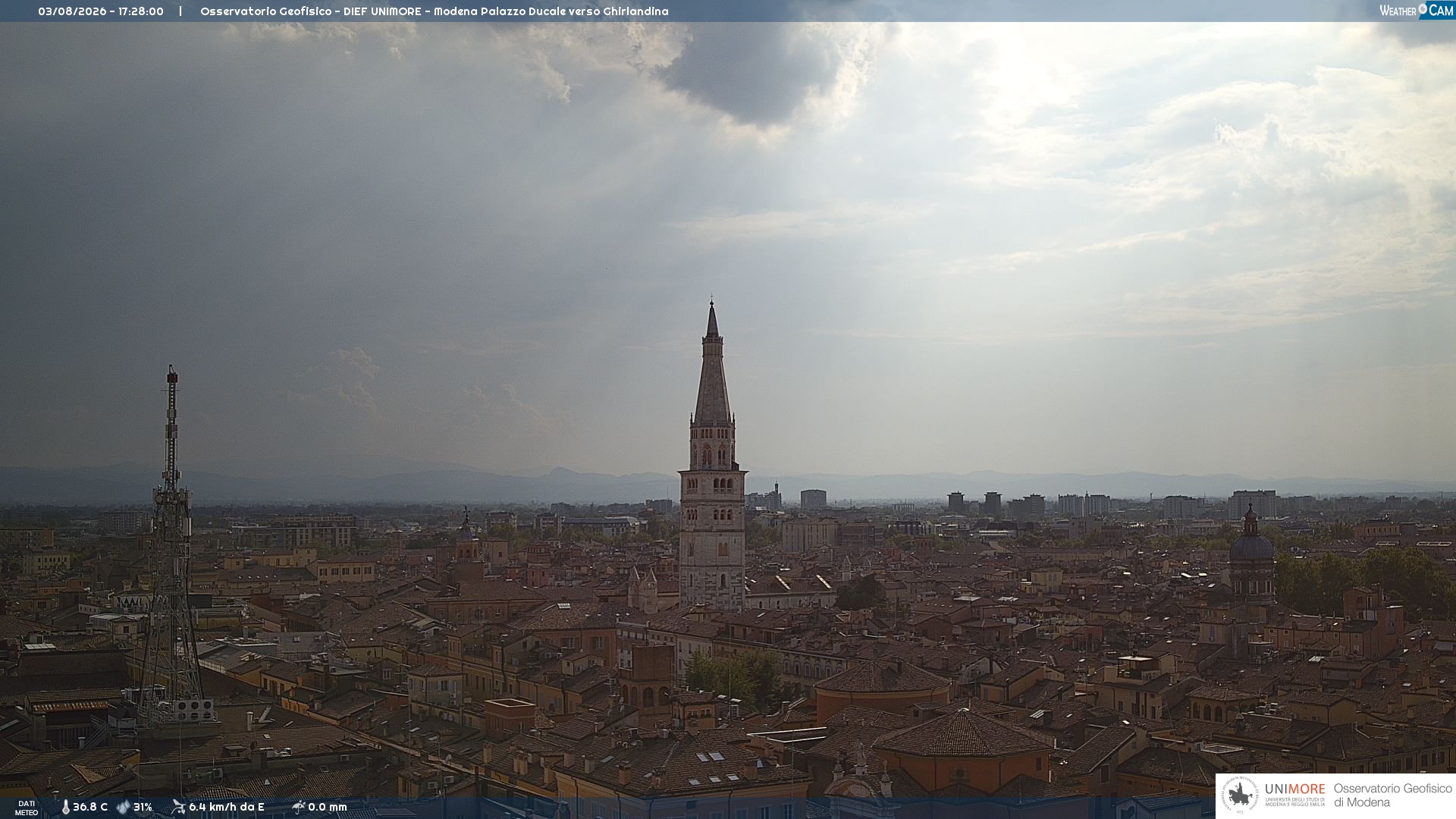Click the thermometer temperature icon
The height and width of the screenshot is (819, 1456).
65,807
